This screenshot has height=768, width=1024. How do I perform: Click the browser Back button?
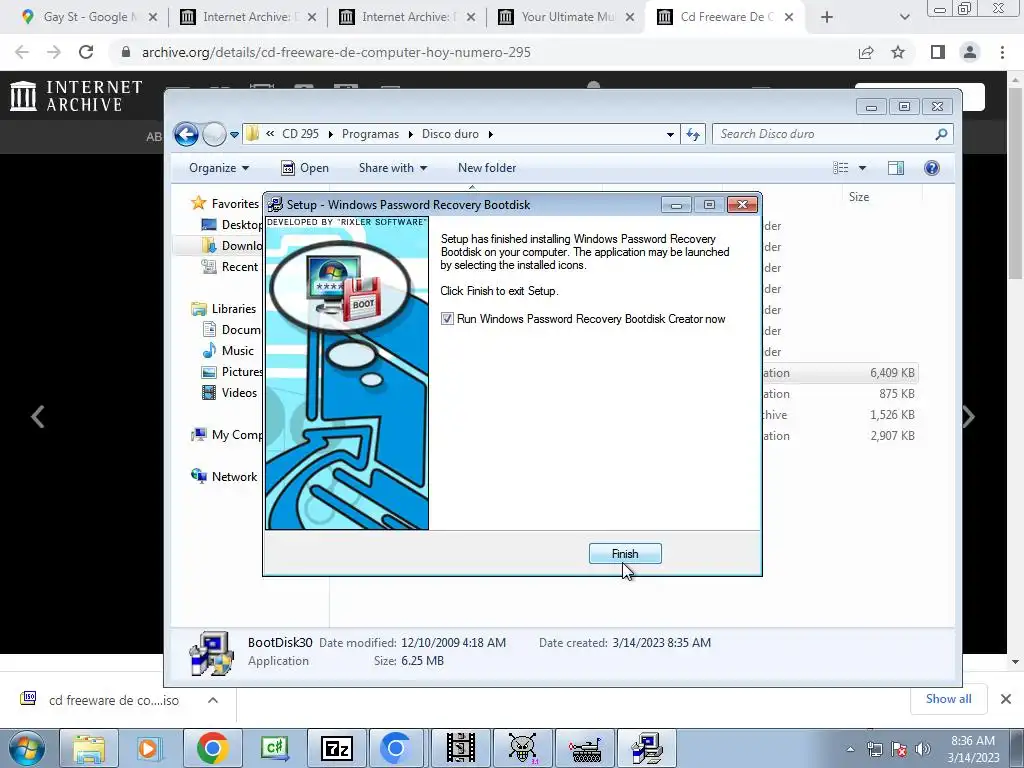22,52
